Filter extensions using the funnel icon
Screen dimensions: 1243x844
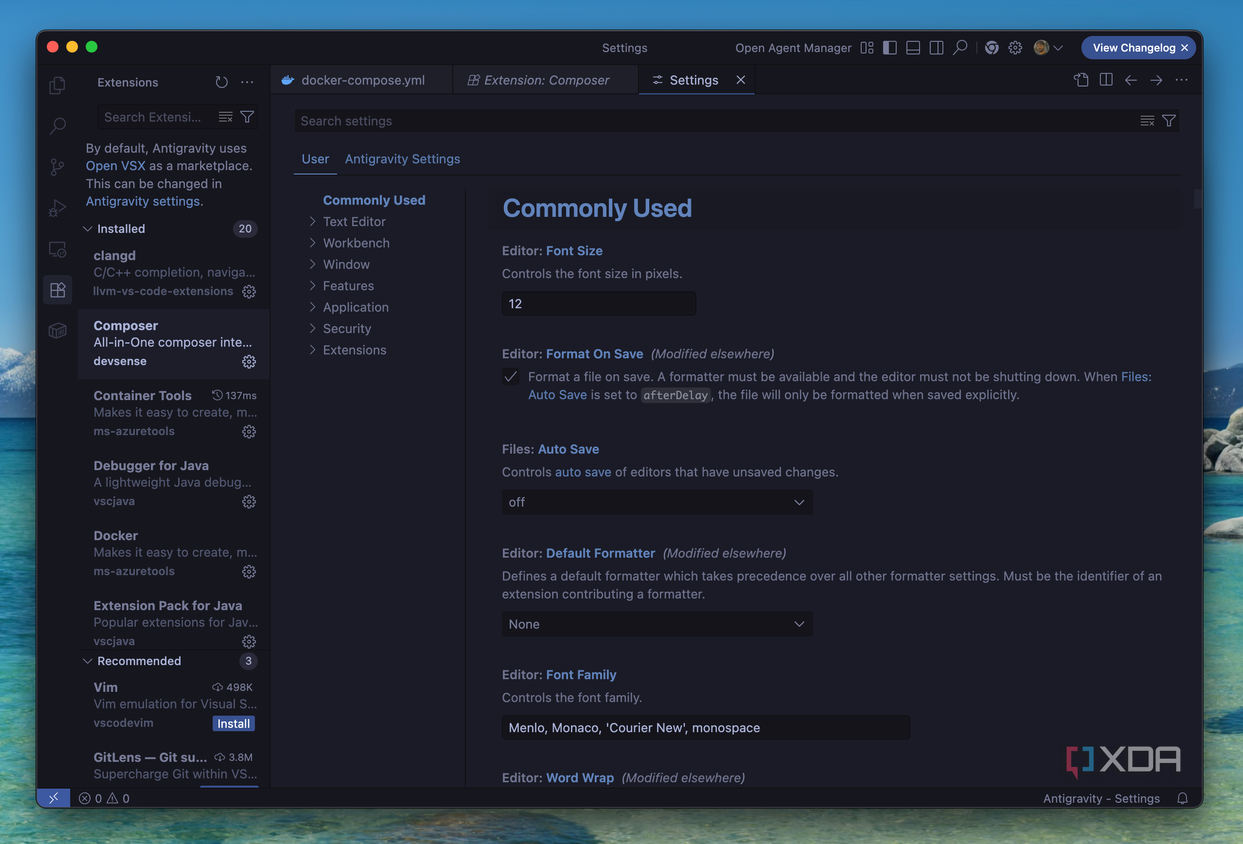pyautogui.click(x=247, y=117)
